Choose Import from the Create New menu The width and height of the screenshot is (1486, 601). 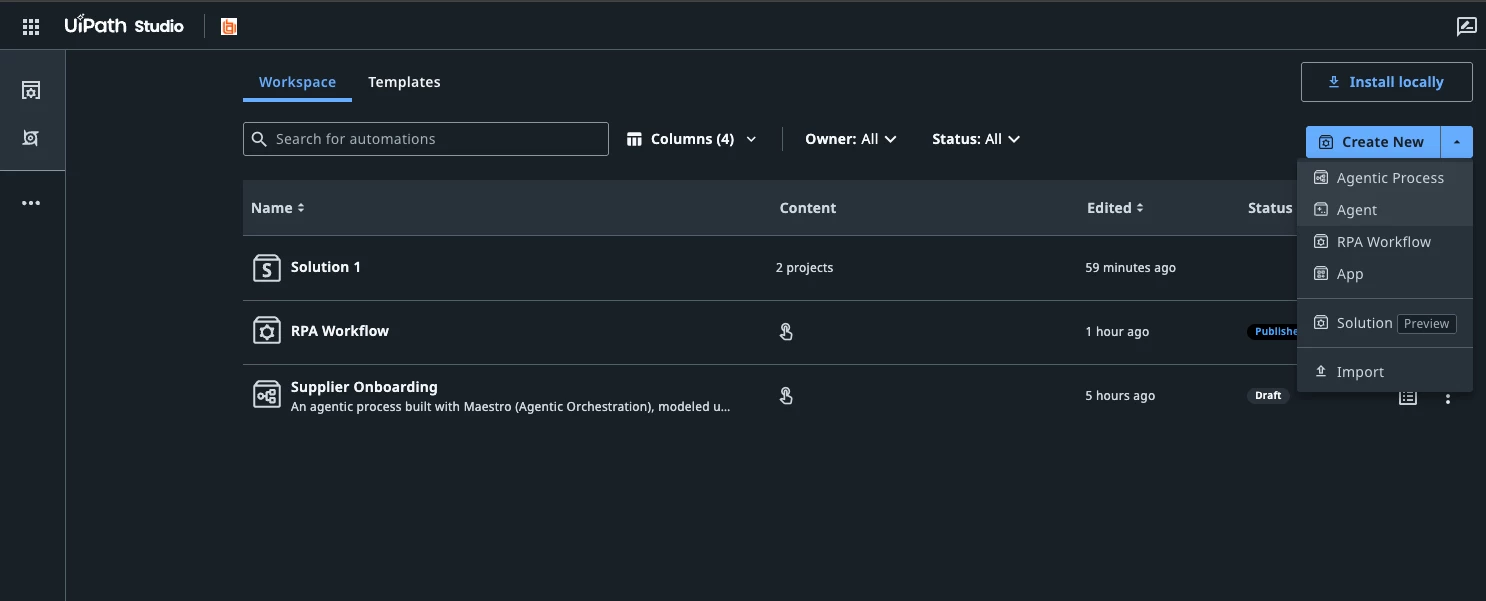pos(1384,372)
